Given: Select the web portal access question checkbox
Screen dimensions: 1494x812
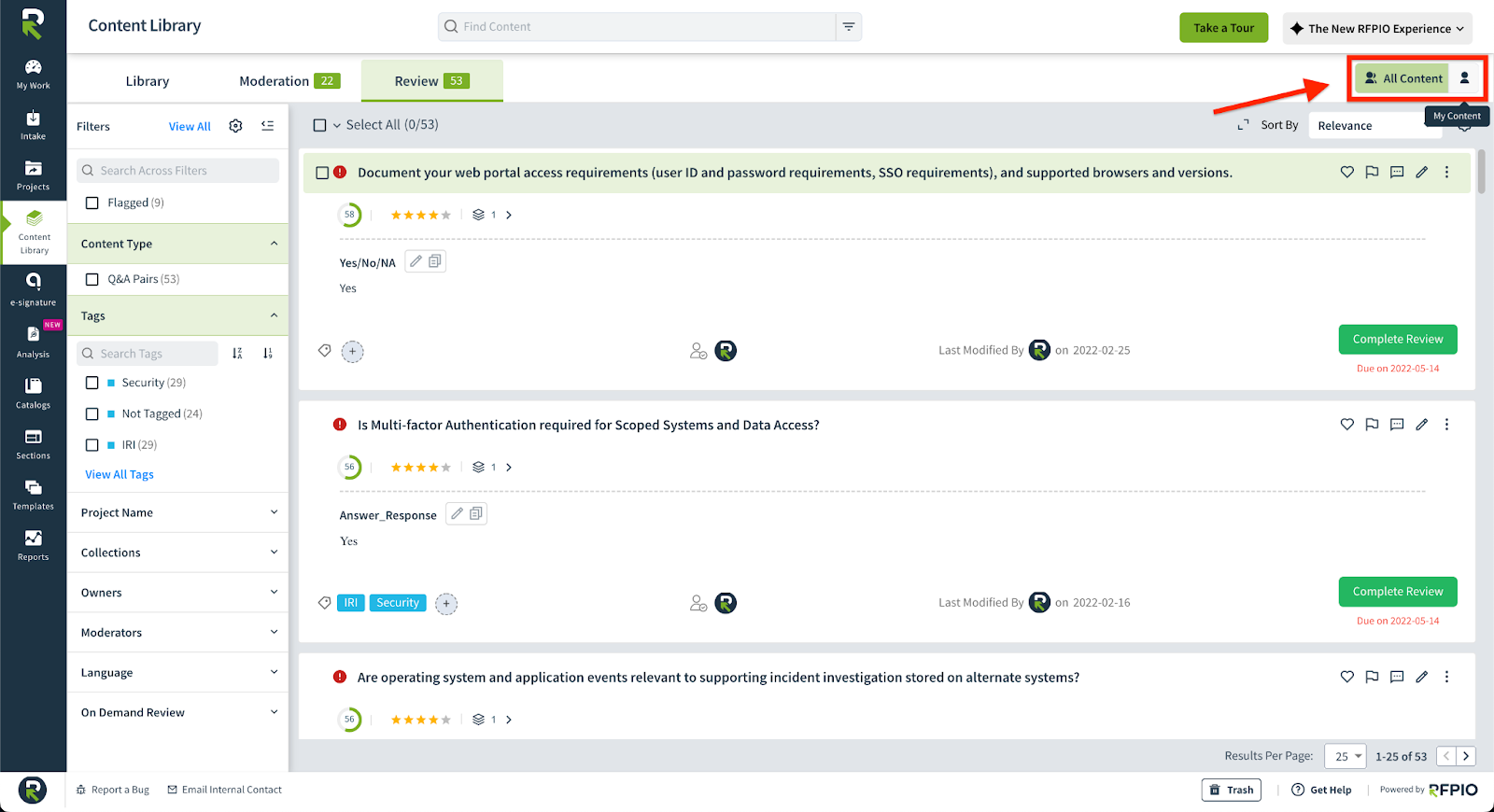Looking at the screenshot, I should (x=322, y=173).
